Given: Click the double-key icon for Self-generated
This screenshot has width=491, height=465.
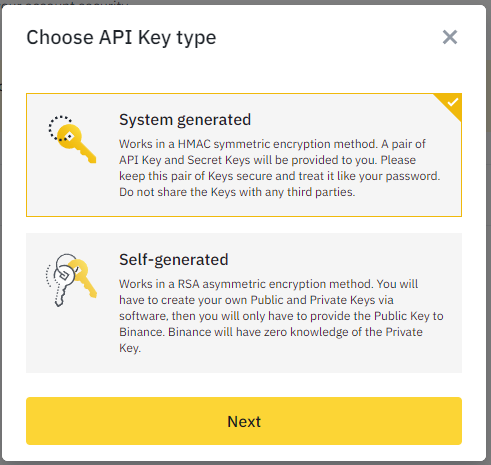Looking at the screenshot, I should (71, 280).
